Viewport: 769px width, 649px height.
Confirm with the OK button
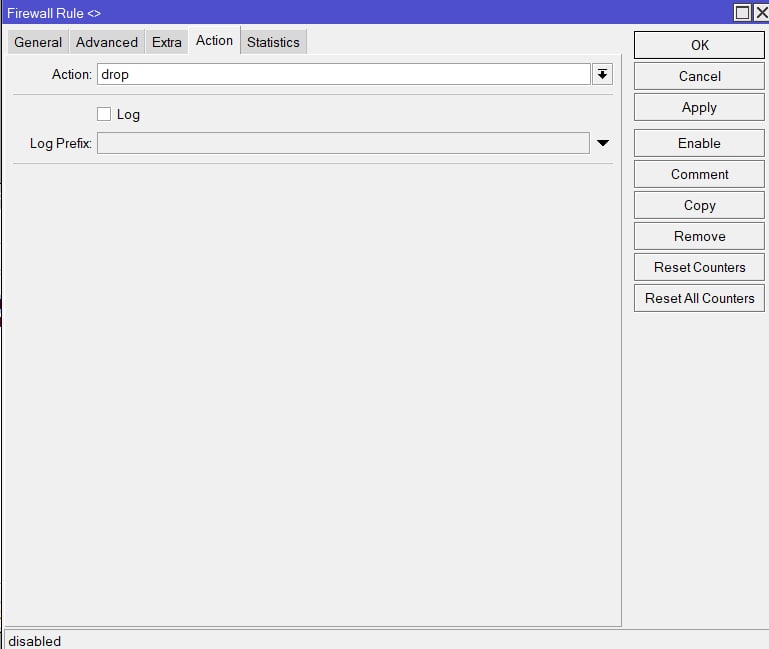pyautogui.click(x=699, y=45)
